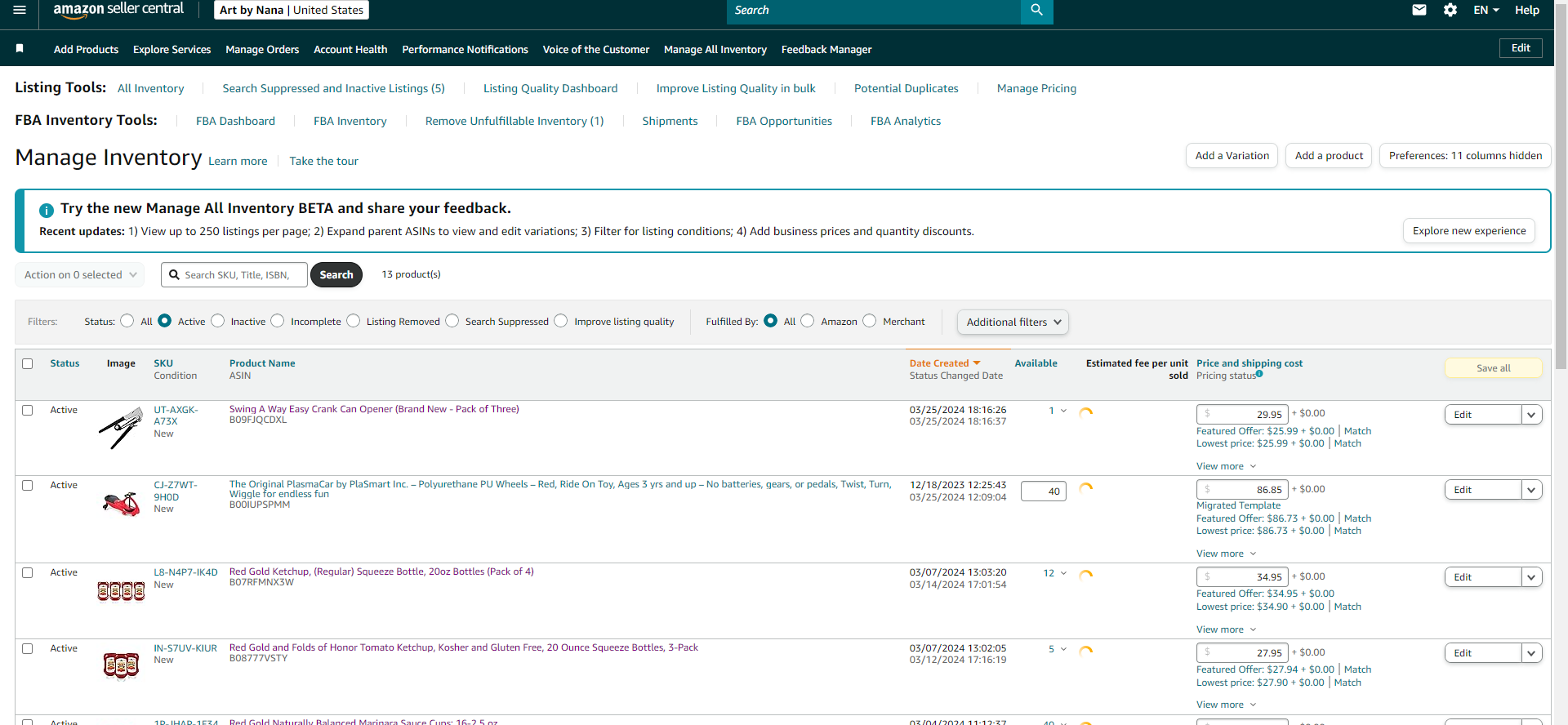Open the EN language dropdown
Screen dimensions: 1568x725
tap(1486, 10)
